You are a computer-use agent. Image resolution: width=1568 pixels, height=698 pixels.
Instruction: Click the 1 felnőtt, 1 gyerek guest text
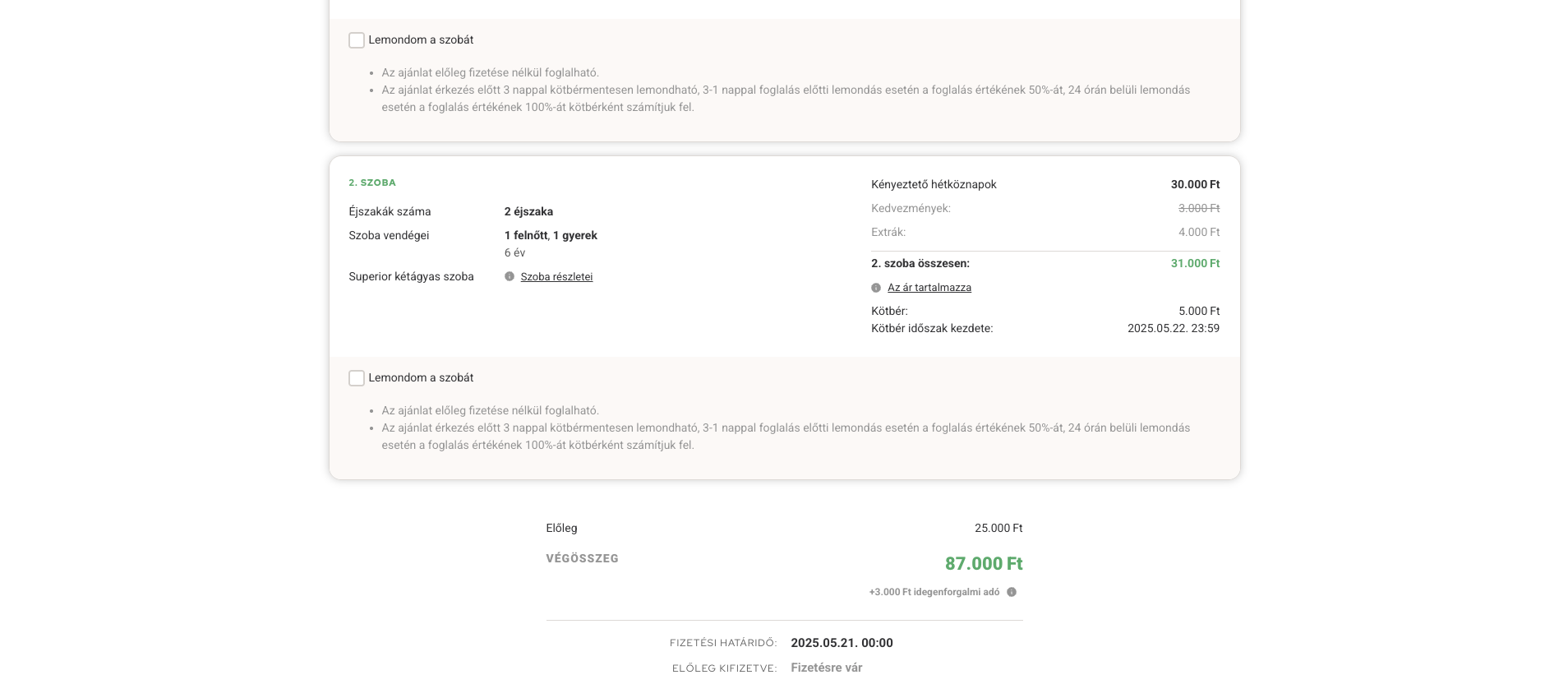551,236
